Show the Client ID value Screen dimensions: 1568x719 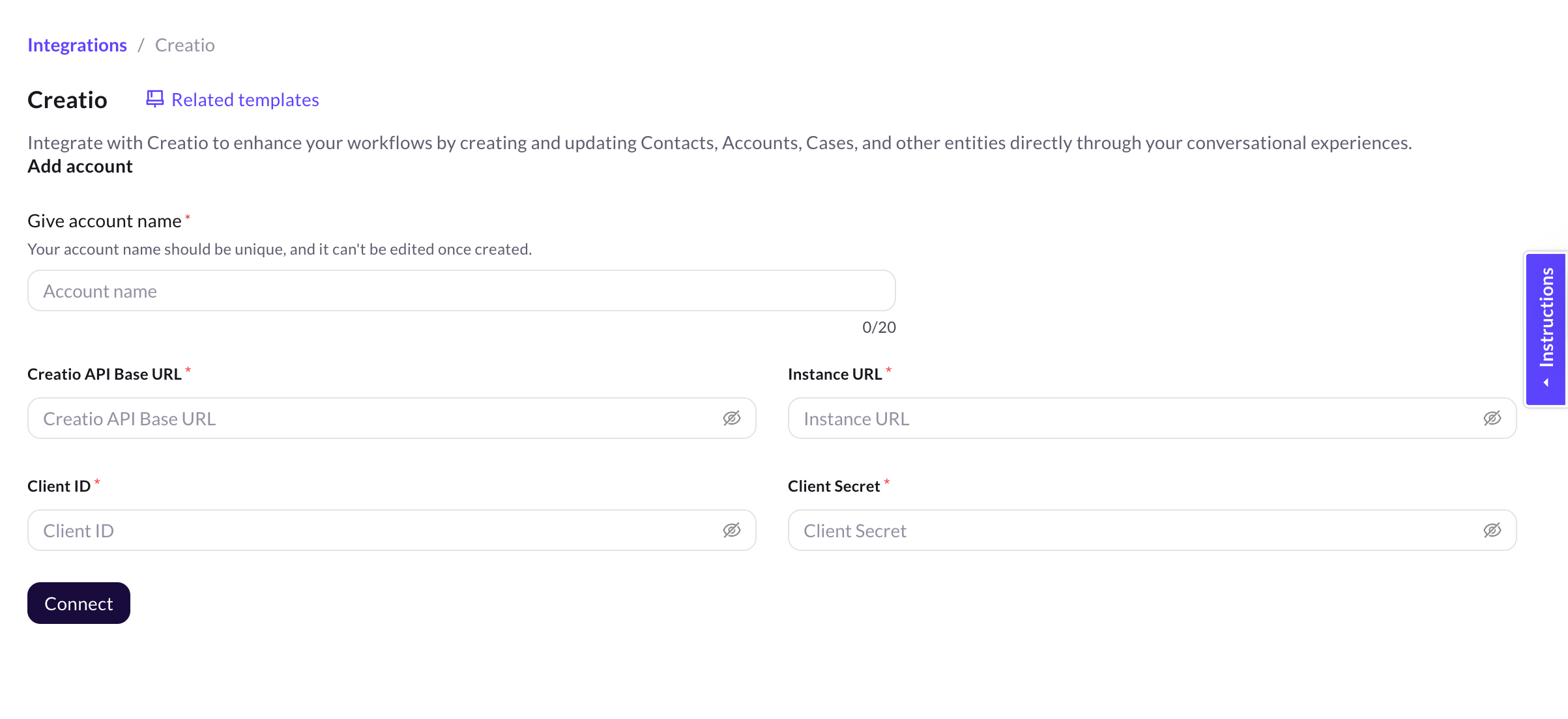[x=732, y=530]
